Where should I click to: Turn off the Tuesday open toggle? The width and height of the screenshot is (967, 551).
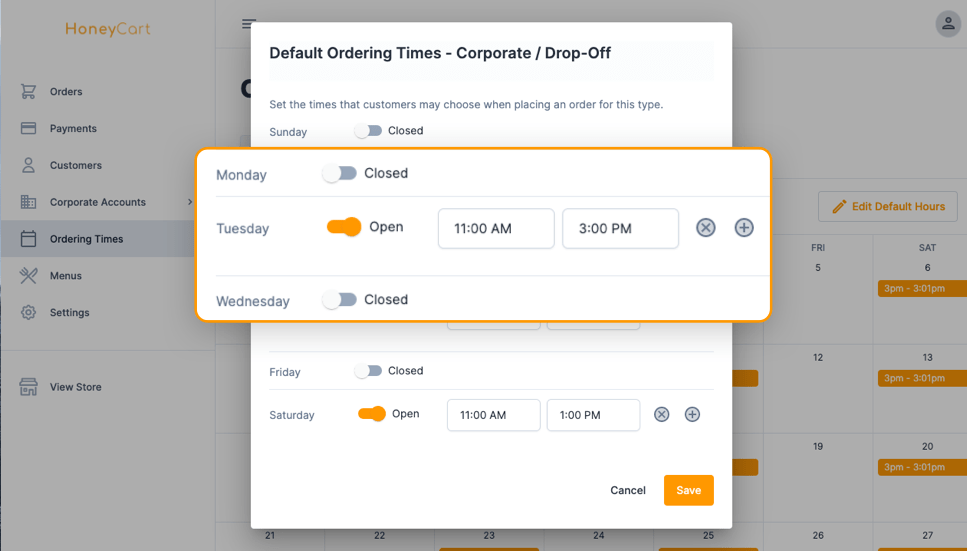(x=344, y=226)
